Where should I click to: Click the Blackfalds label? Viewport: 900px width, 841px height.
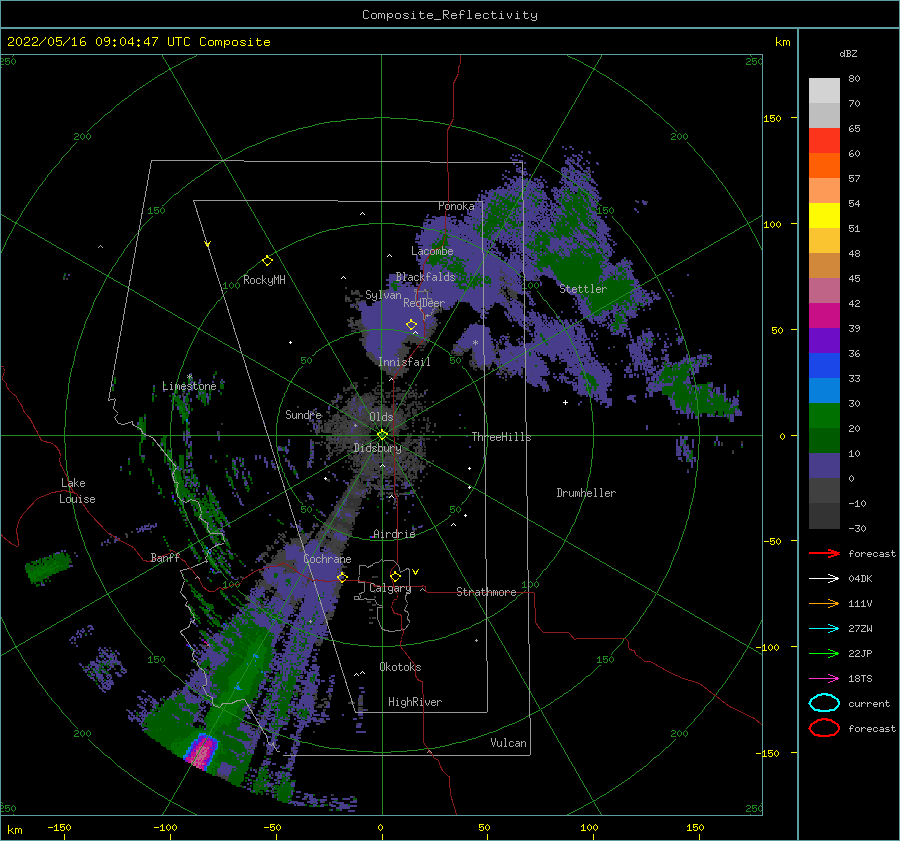(425, 277)
